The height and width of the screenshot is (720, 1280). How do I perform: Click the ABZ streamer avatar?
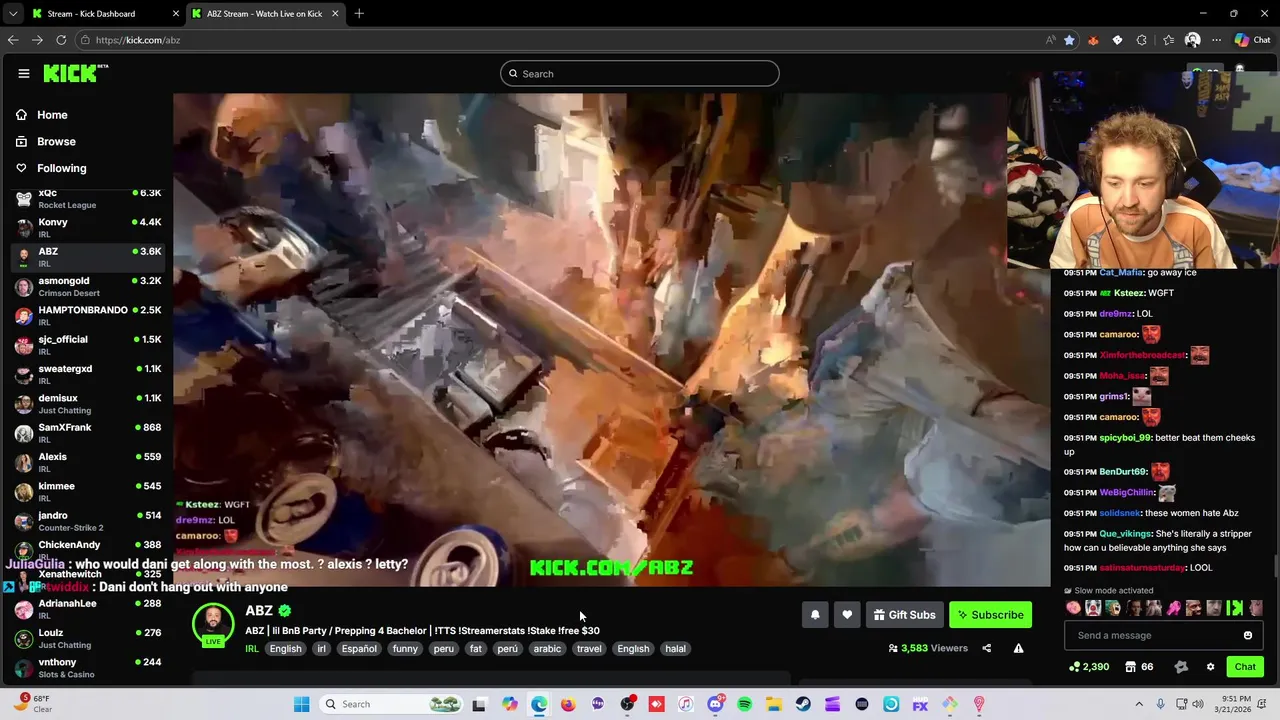[x=213, y=624]
